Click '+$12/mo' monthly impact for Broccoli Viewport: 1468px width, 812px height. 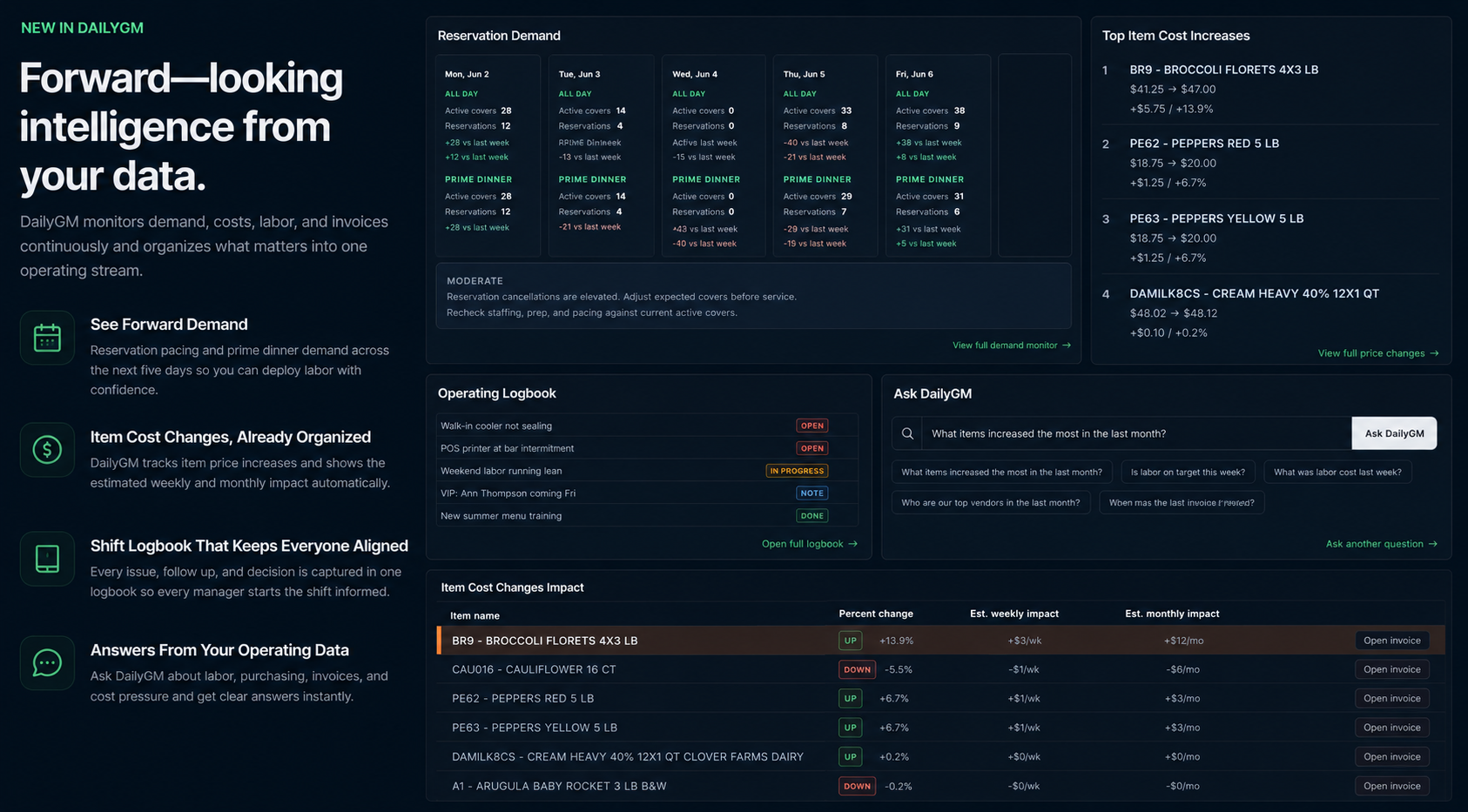pos(1183,641)
